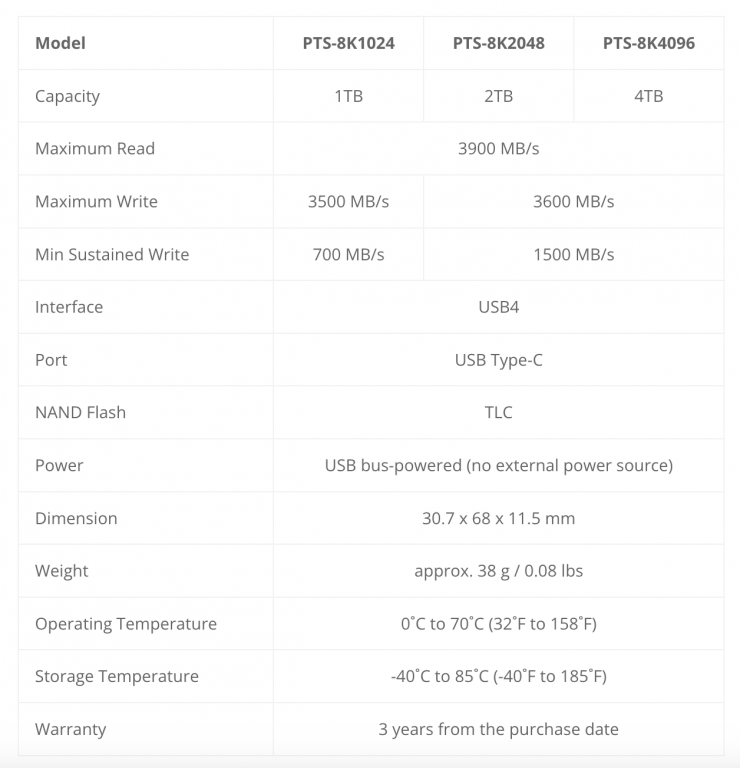
Task: Click the 3 years warranty text
Action: point(498,729)
